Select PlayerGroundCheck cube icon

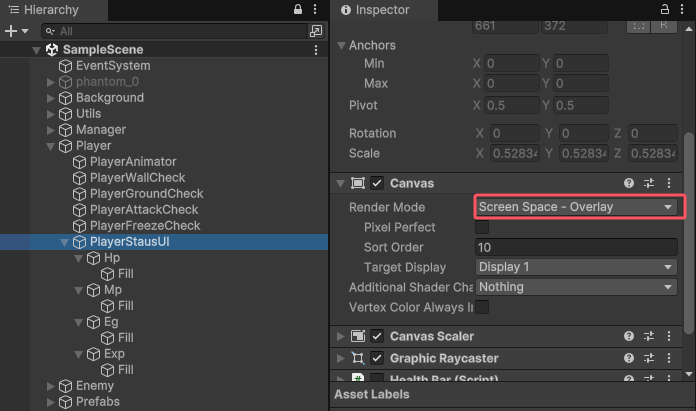point(79,194)
